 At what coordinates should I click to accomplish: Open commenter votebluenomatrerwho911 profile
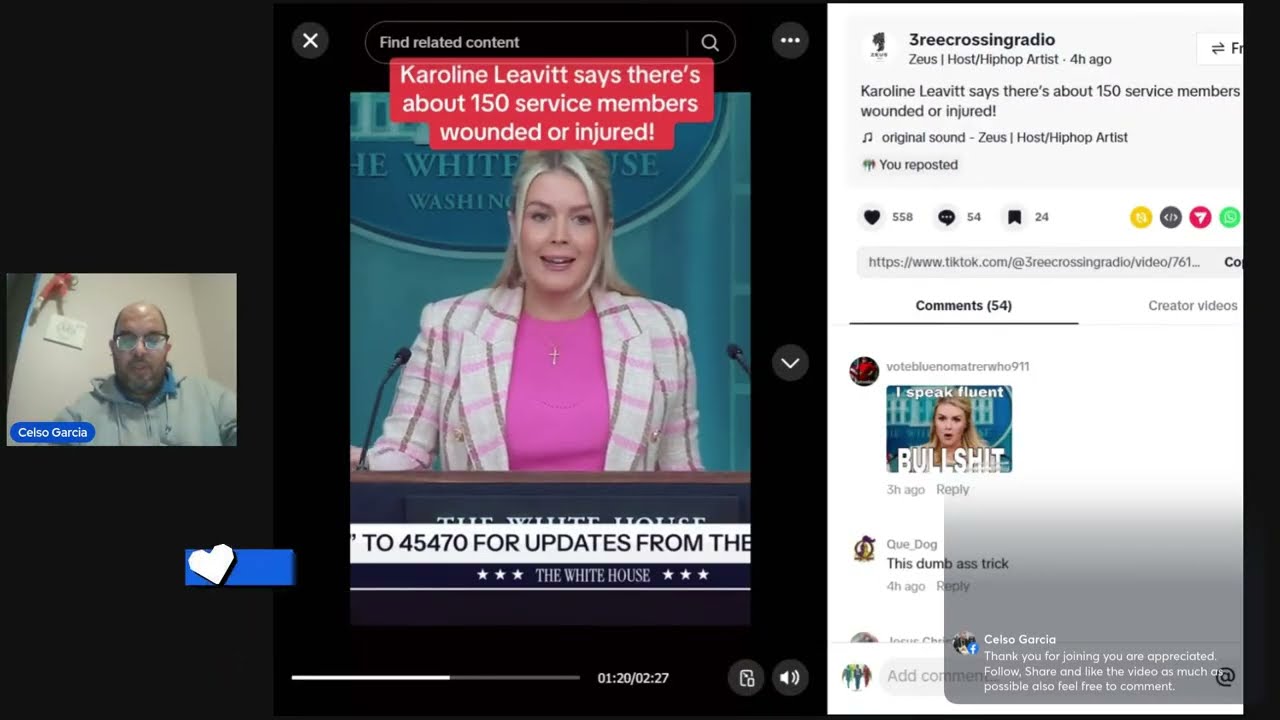(x=957, y=366)
